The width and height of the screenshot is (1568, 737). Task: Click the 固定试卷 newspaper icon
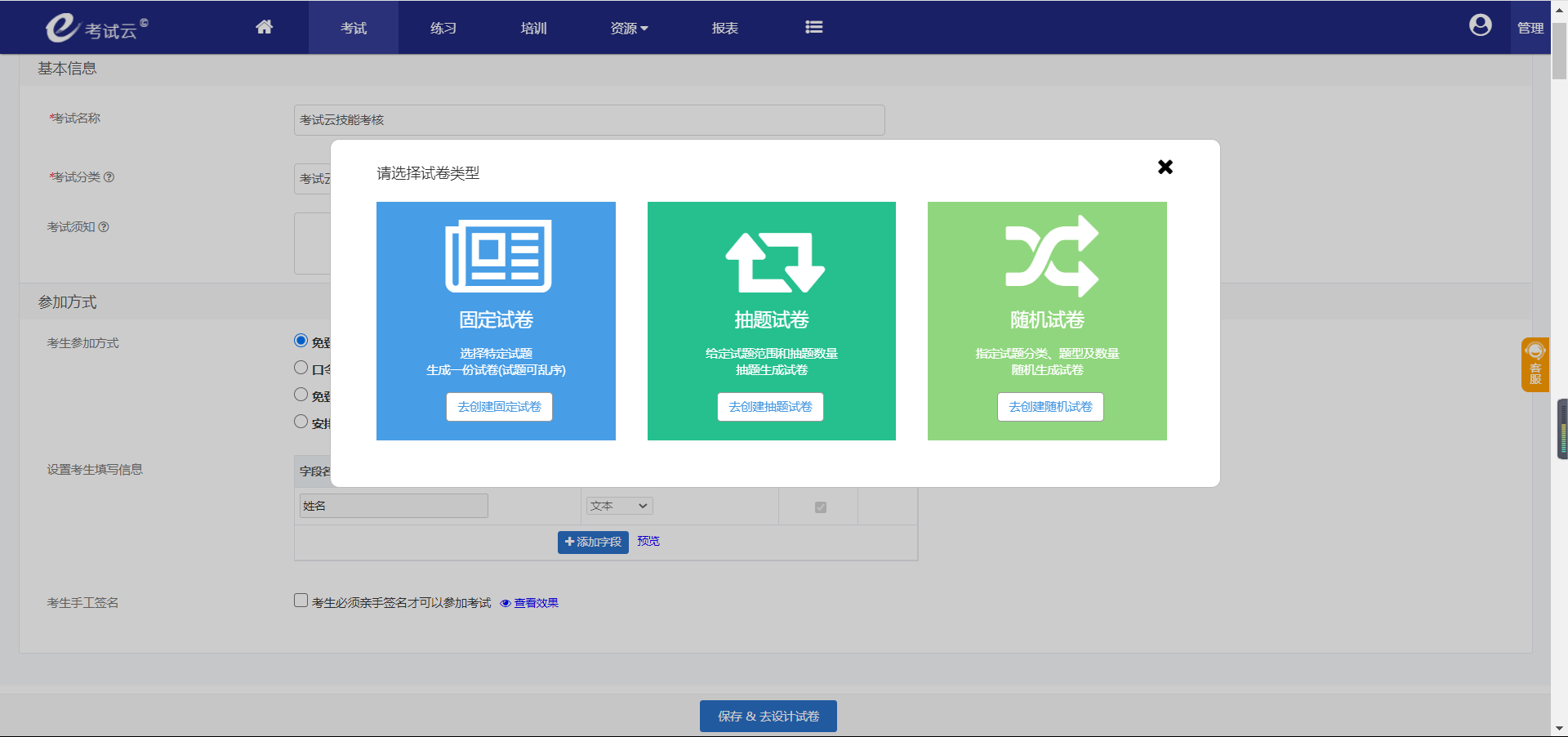(496, 256)
